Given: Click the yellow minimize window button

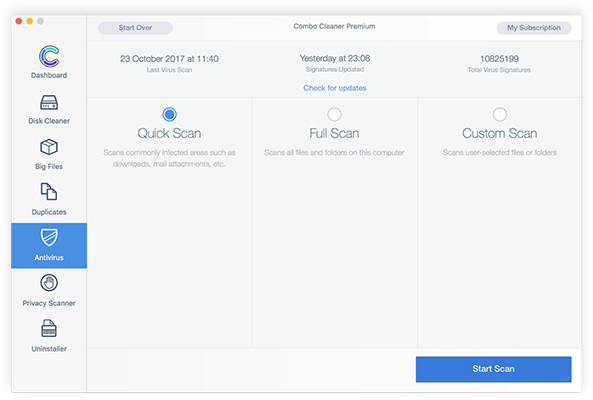Looking at the screenshot, I should tap(29, 21).
